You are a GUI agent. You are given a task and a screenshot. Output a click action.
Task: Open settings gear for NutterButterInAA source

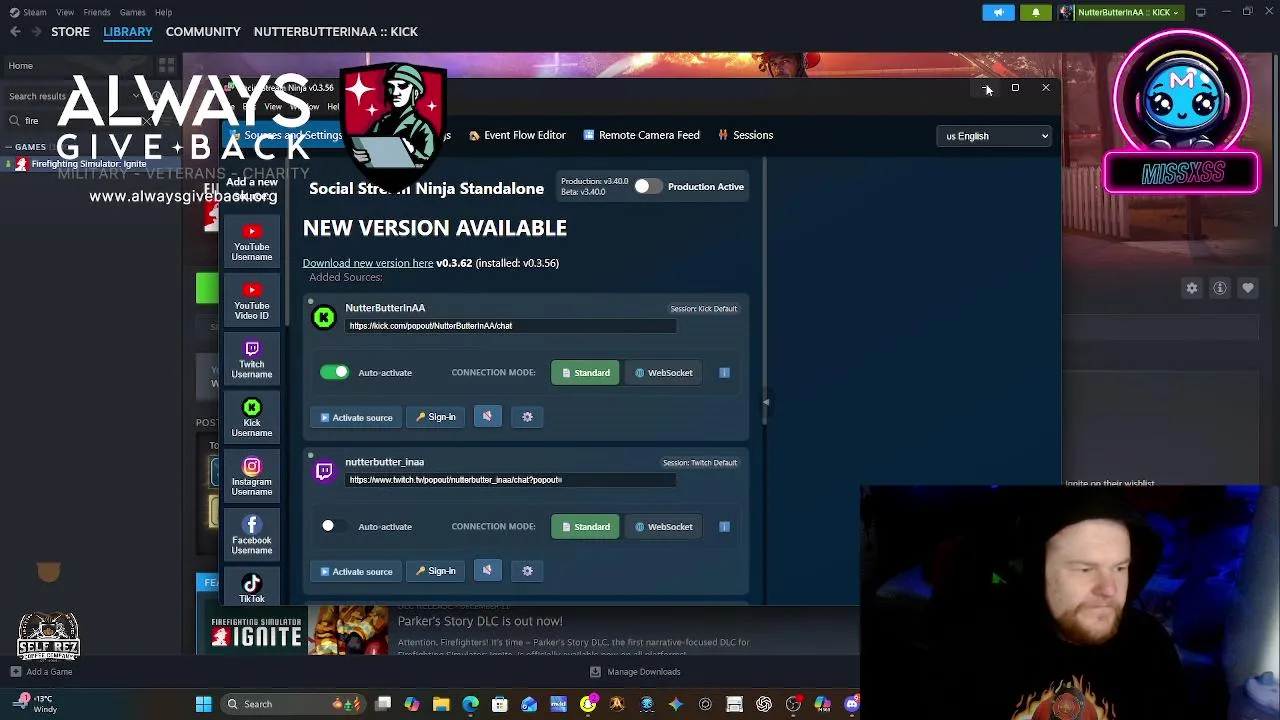click(527, 417)
